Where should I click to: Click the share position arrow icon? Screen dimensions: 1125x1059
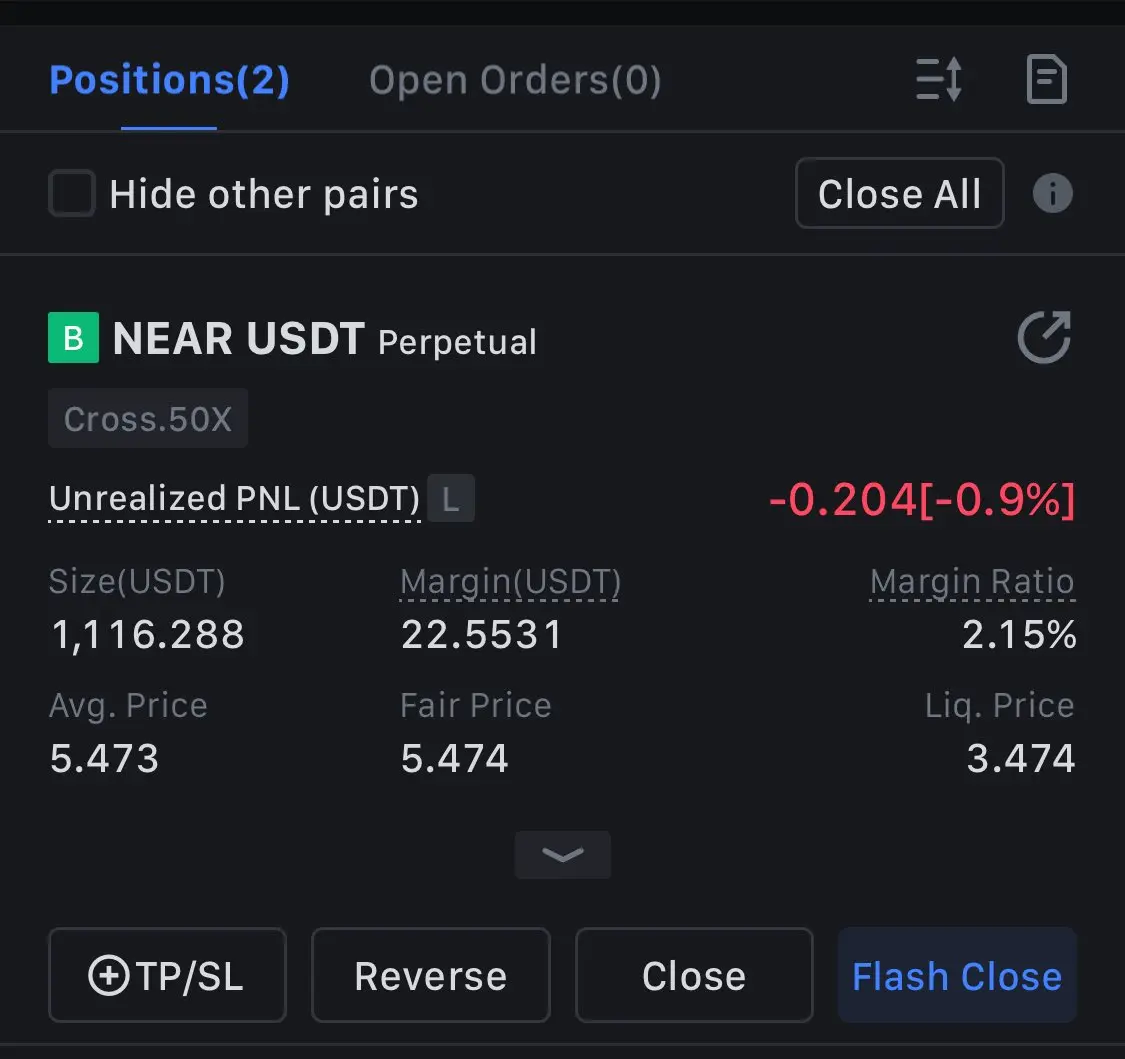(1045, 337)
